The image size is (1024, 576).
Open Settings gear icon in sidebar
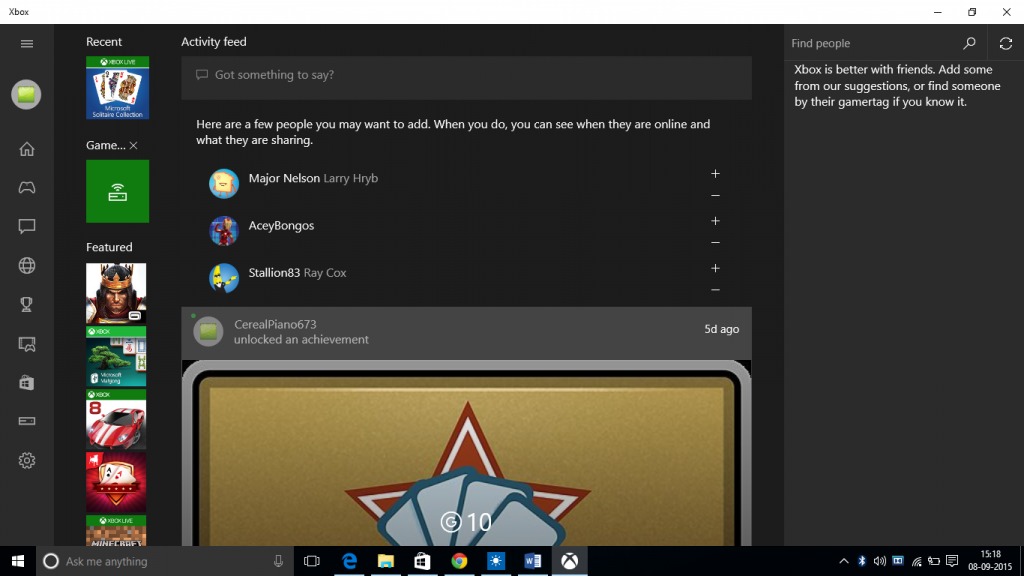pos(27,460)
